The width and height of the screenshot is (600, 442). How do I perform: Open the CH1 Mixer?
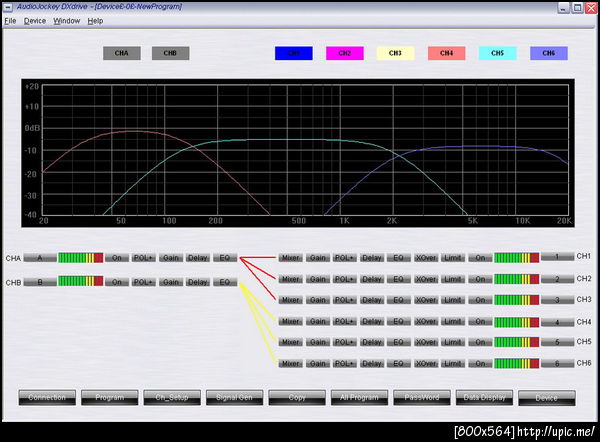pyautogui.click(x=290, y=258)
